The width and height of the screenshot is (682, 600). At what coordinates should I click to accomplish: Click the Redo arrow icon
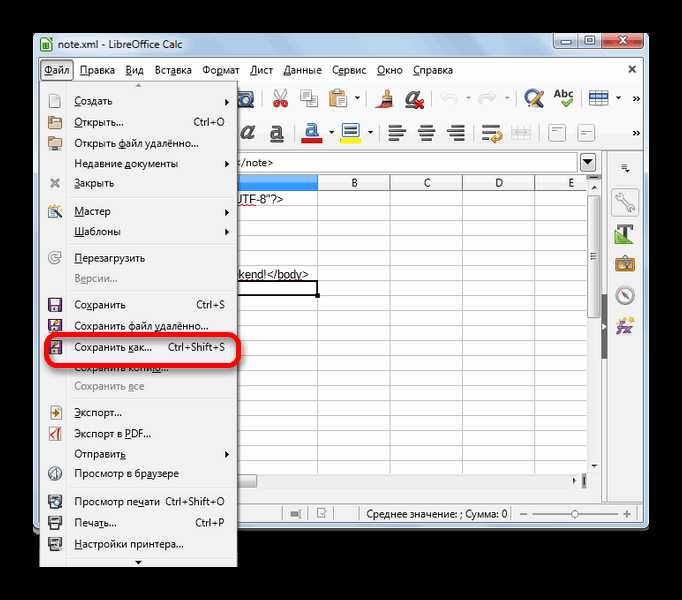click(x=487, y=98)
